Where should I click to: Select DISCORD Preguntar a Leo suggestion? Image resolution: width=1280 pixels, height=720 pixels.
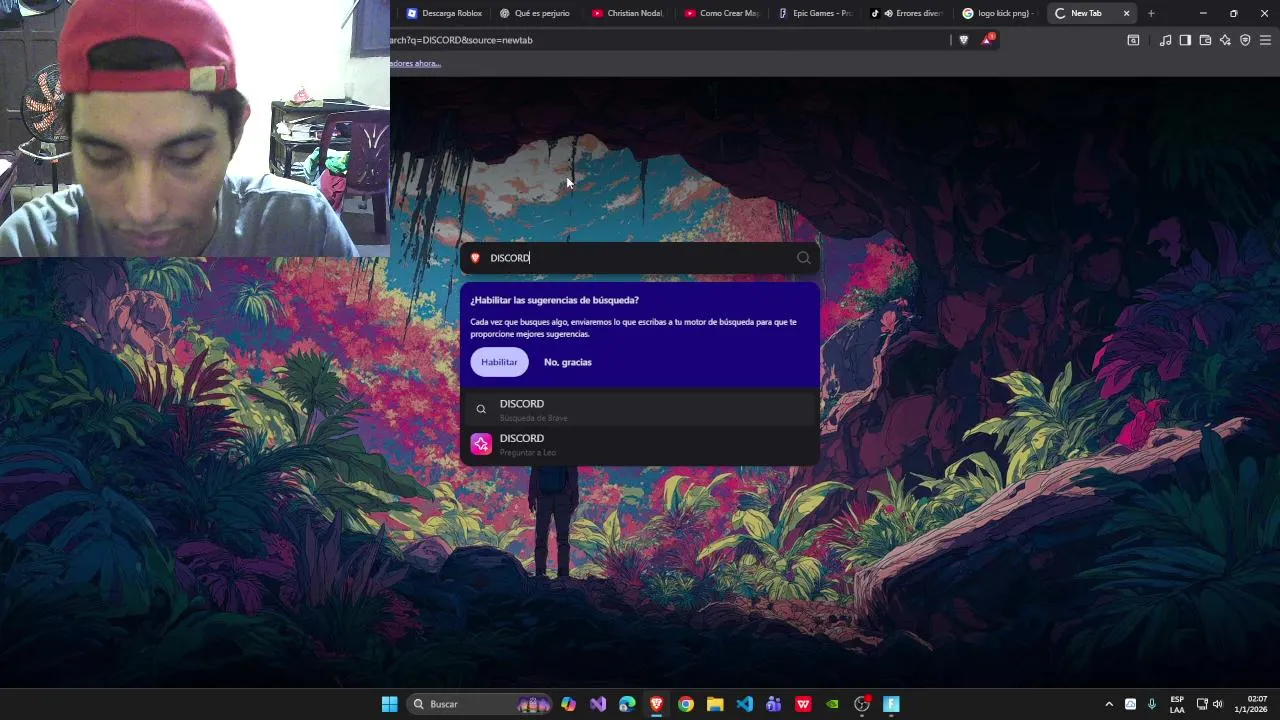tap(640, 444)
